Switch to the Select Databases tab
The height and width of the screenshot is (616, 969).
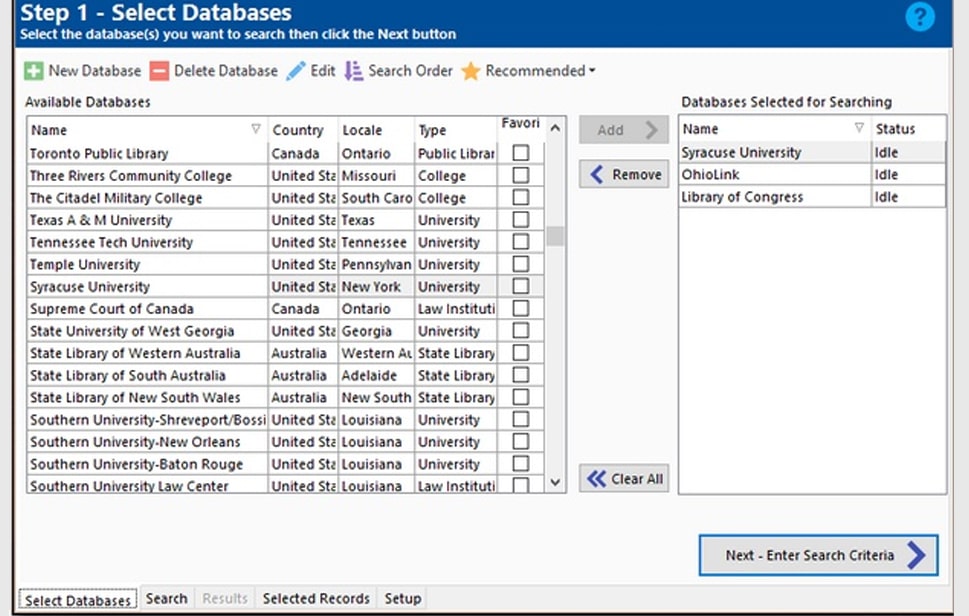(x=78, y=599)
